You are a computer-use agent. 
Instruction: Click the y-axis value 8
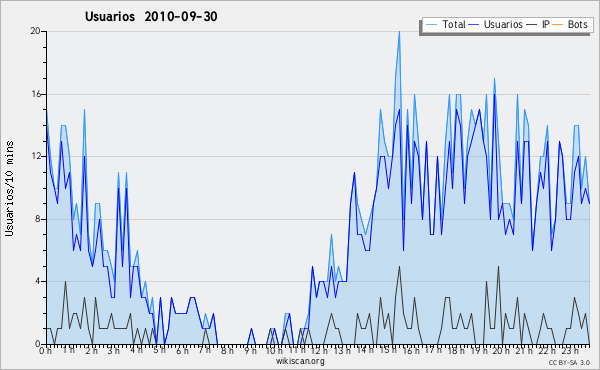point(38,219)
